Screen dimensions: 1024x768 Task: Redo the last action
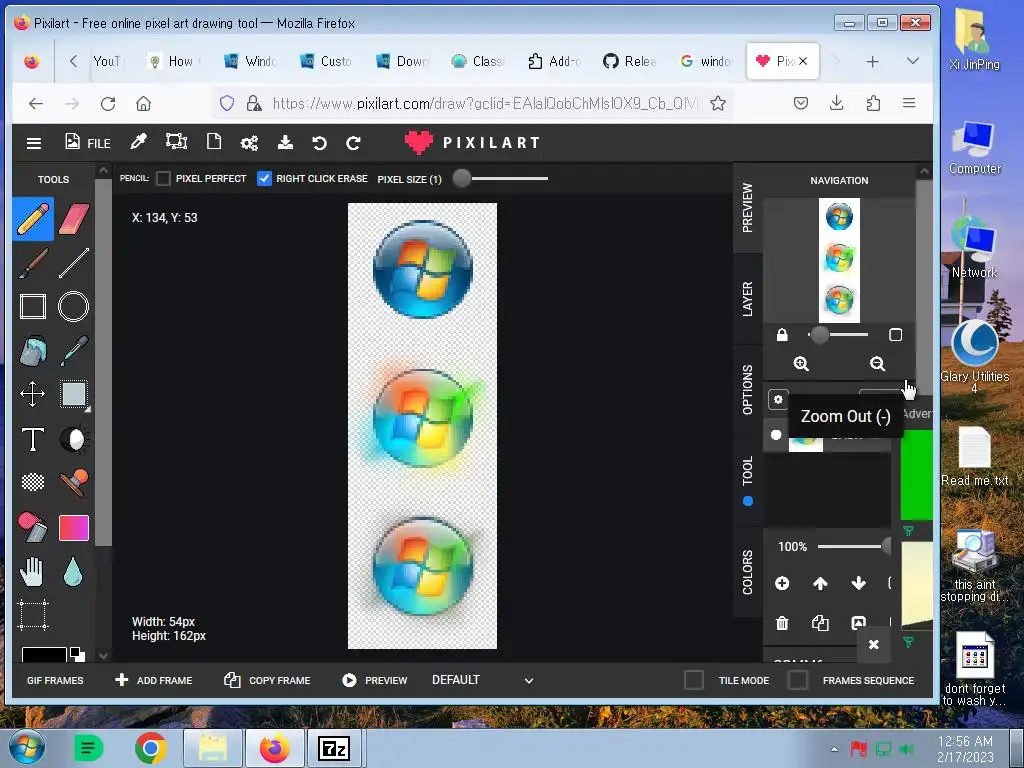pos(353,142)
